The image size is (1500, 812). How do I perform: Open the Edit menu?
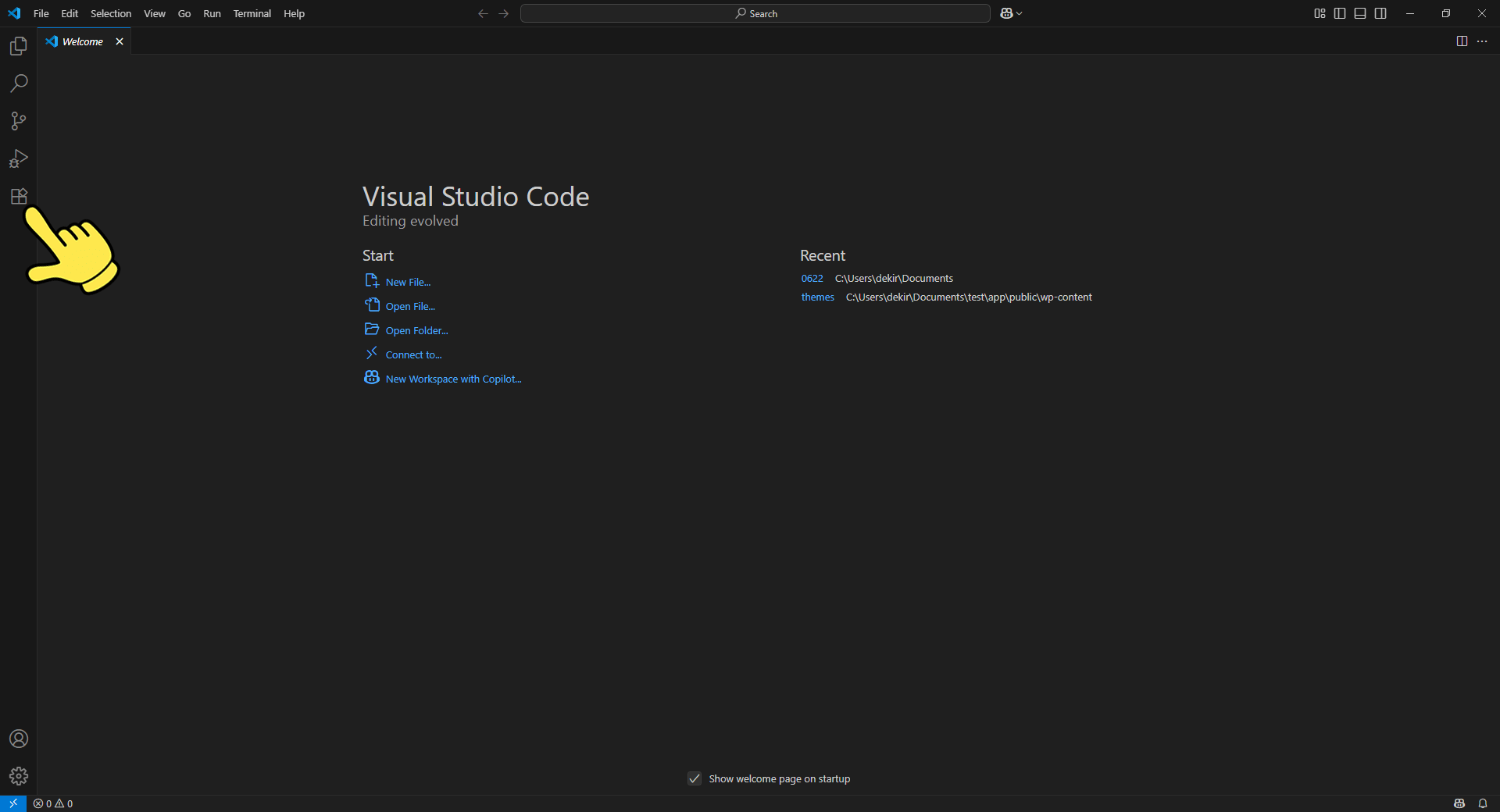pyautogui.click(x=70, y=13)
